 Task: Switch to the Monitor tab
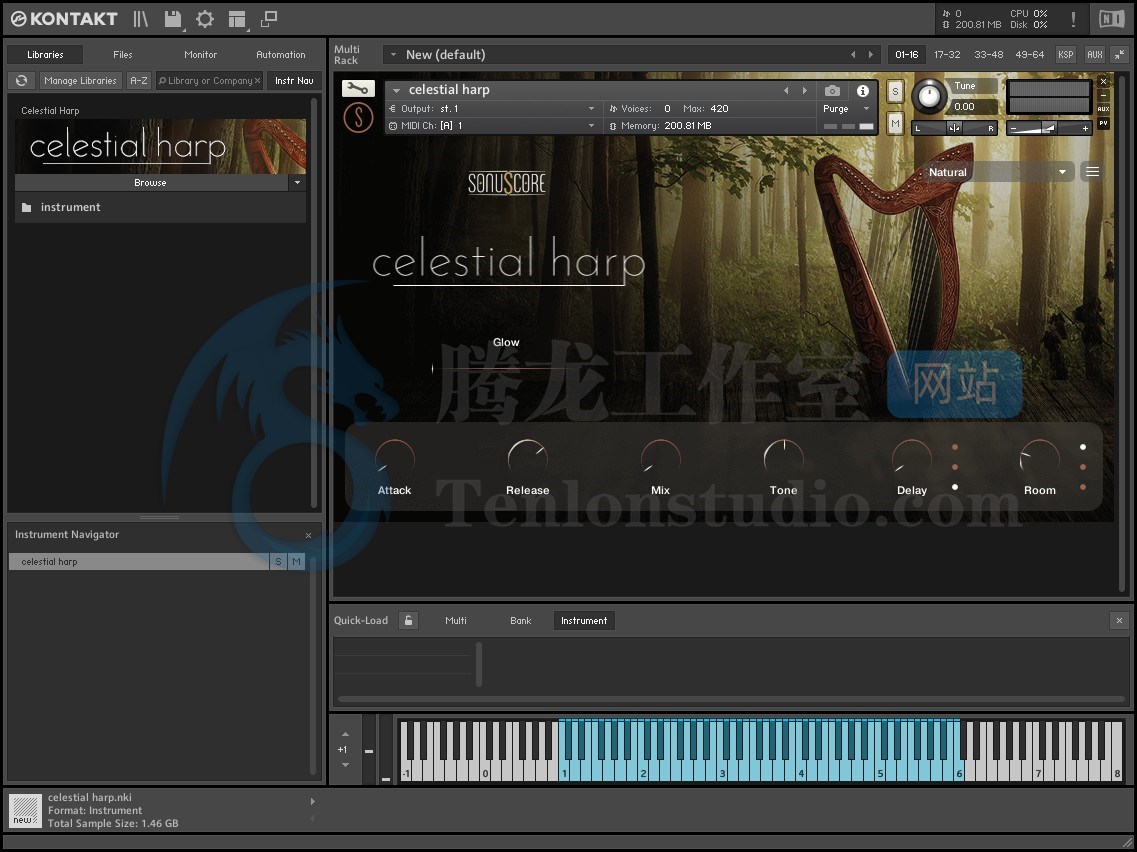(200, 54)
